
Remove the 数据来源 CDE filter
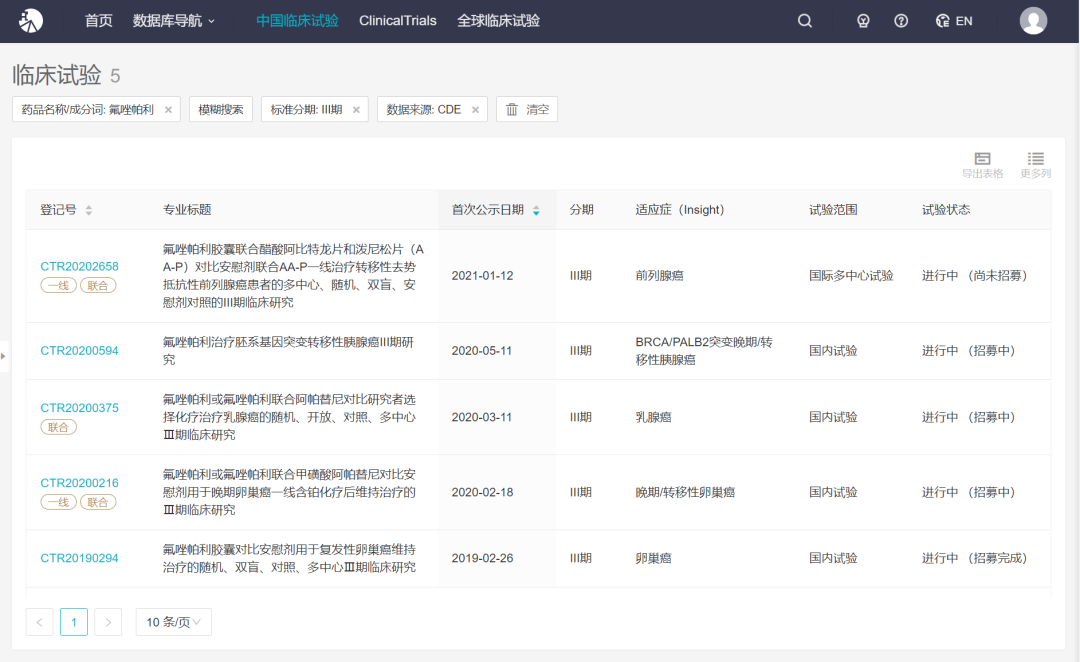[475, 110]
